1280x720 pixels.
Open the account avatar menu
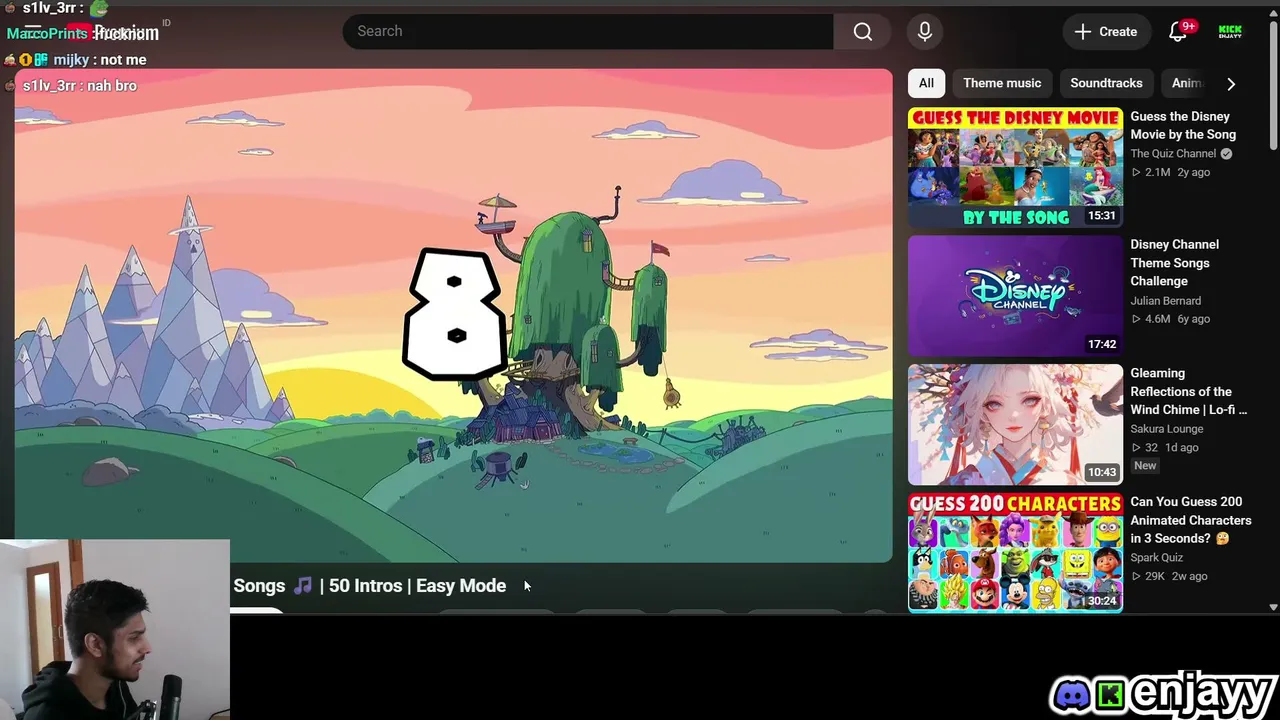point(1230,32)
